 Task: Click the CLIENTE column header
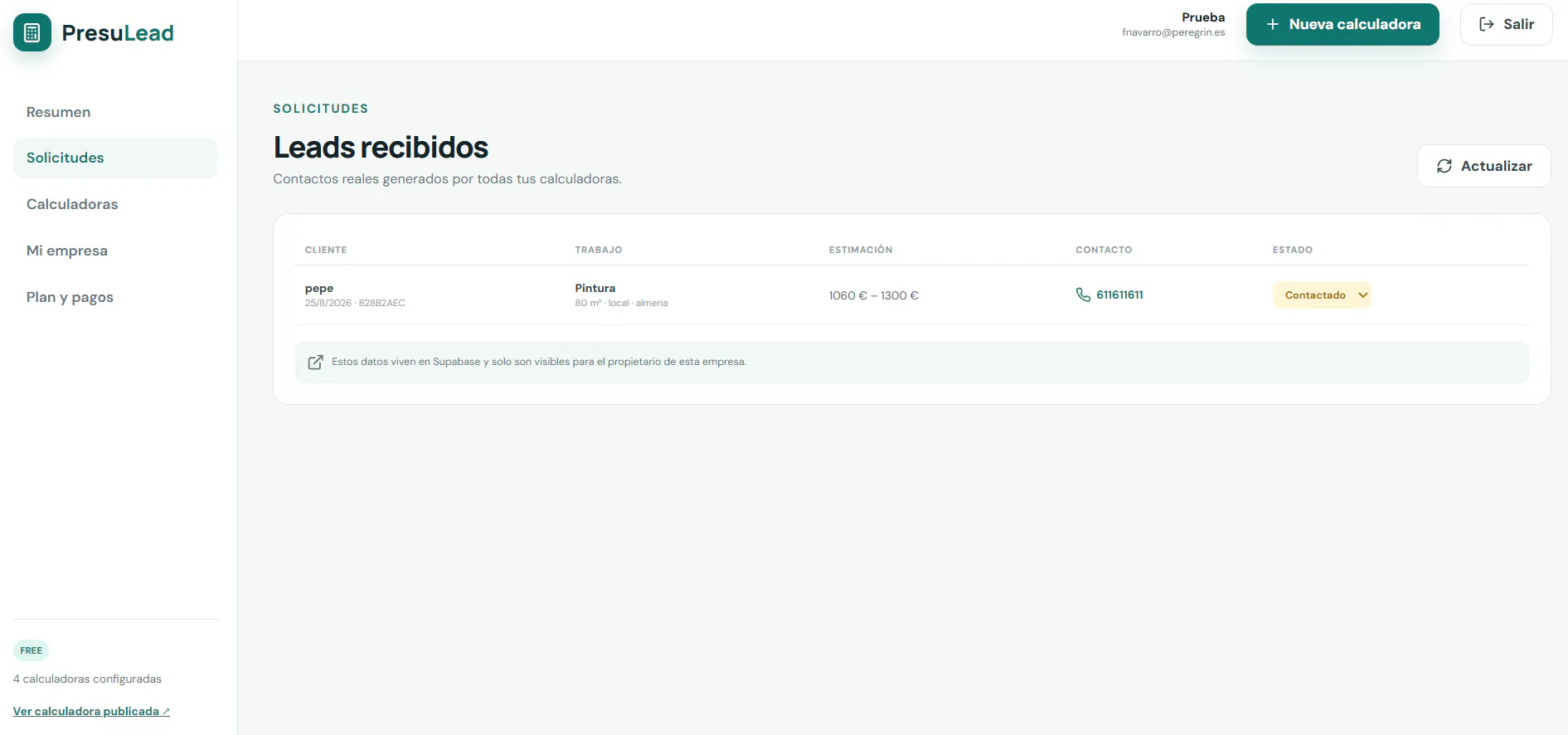[x=326, y=250]
